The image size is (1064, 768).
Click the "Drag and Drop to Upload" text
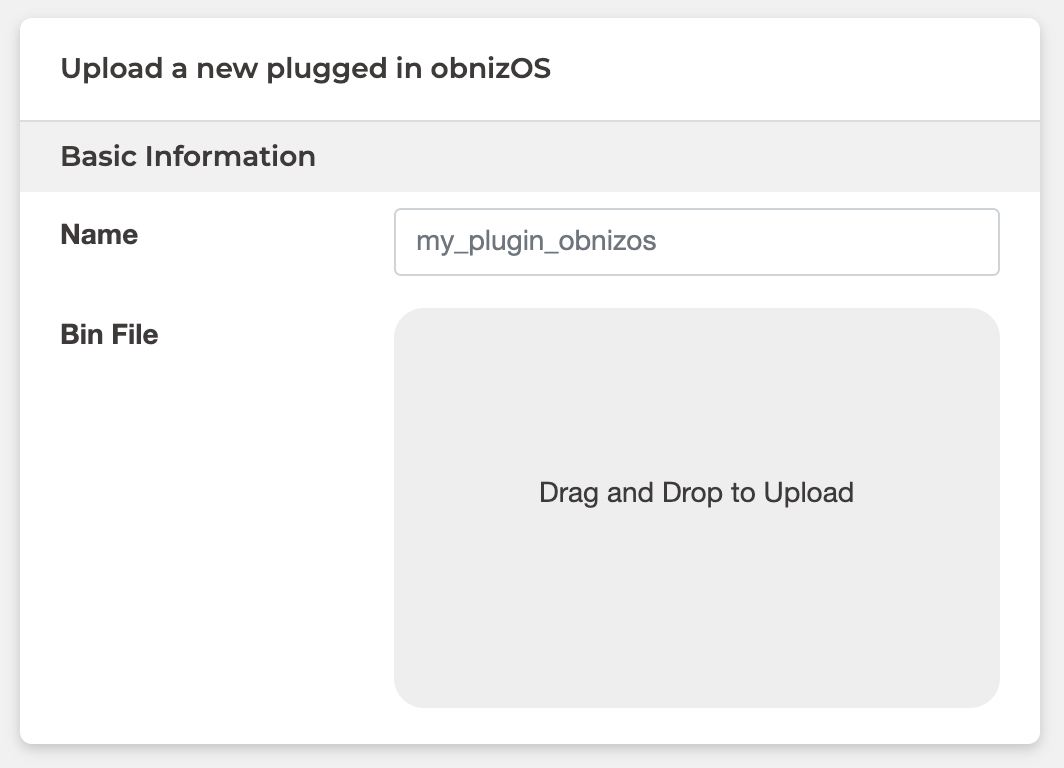click(x=696, y=493)
